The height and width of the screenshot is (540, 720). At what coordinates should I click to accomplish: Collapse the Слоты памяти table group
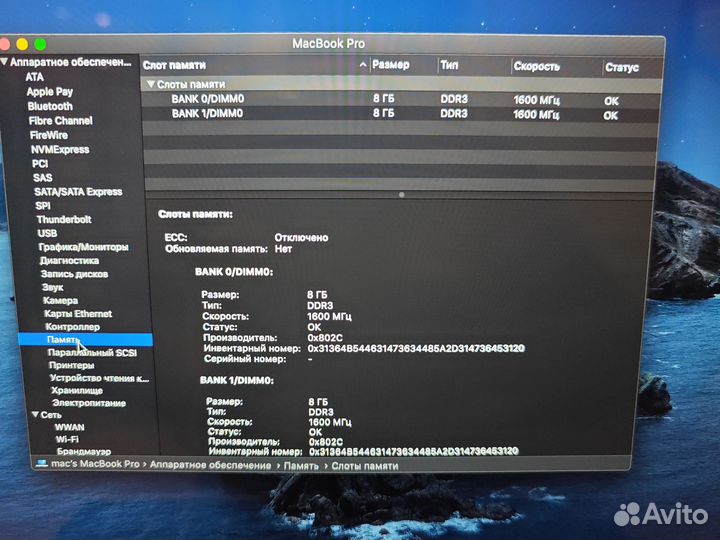coord(150,84)
